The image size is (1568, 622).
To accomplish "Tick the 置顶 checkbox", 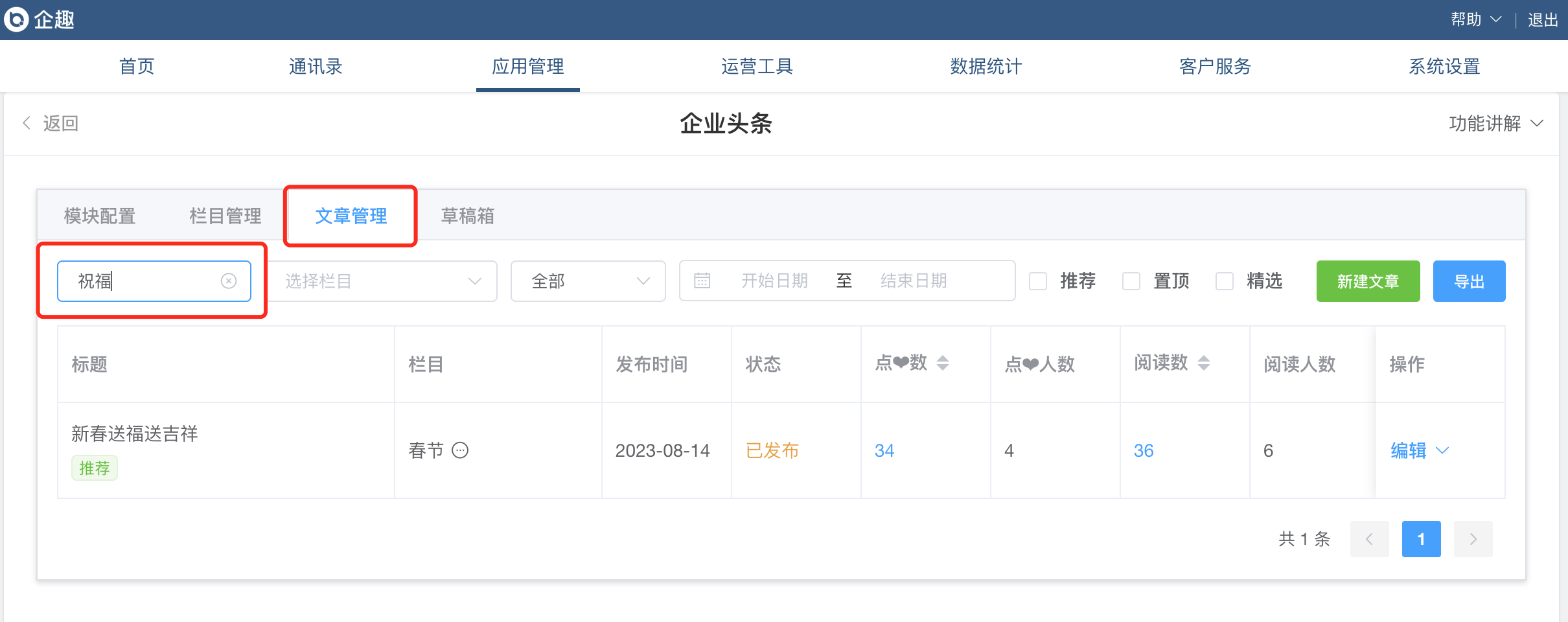I will pyautogui.click(x=1131, y=281).
